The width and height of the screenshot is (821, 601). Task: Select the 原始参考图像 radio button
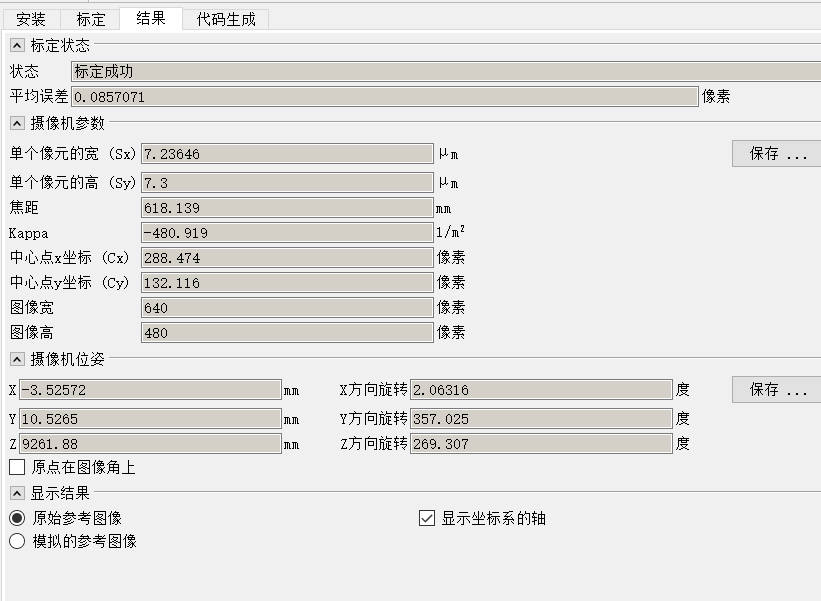pyautogui.click(x=17, y=518)
